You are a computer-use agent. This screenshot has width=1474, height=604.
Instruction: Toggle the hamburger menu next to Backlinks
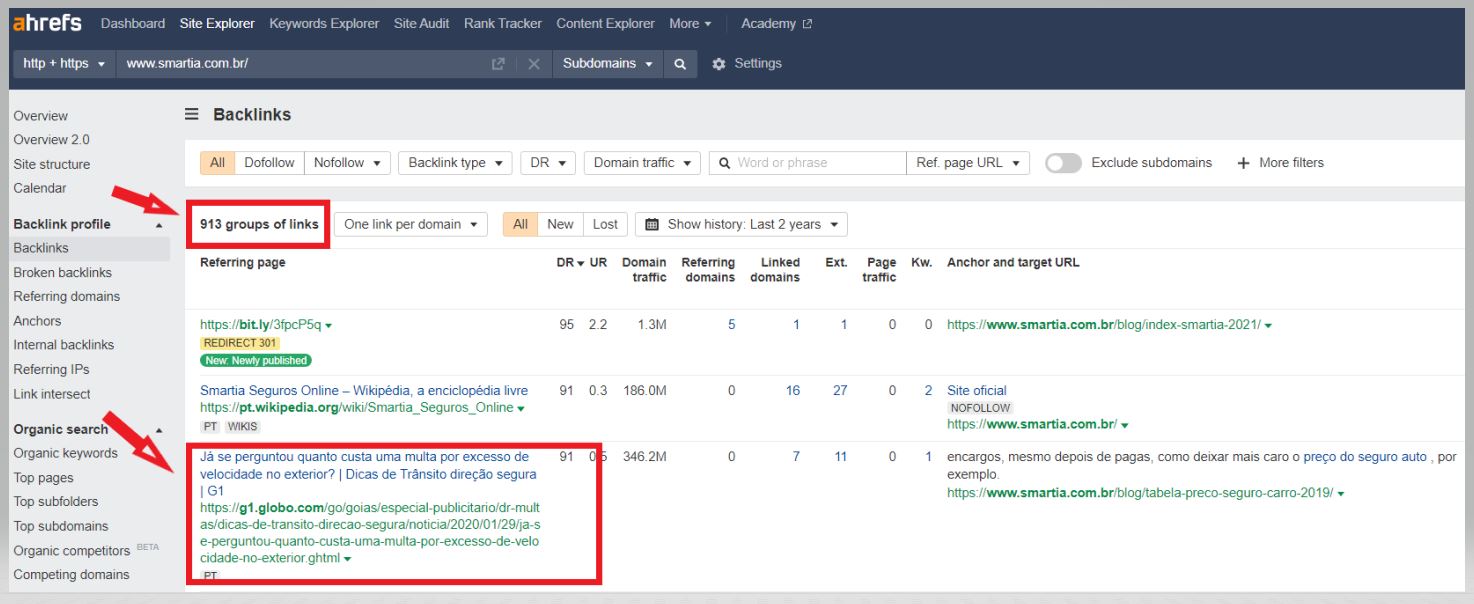(x=192, y=114)
